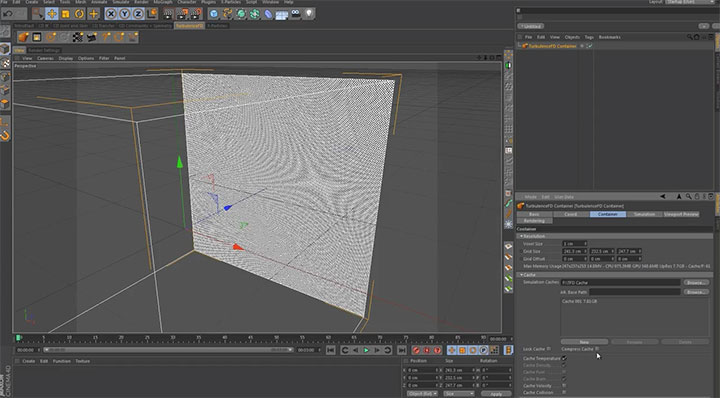Click the Autokeying red icon
720x398 pixels.
pyautogui.click(x=427, y=350)
